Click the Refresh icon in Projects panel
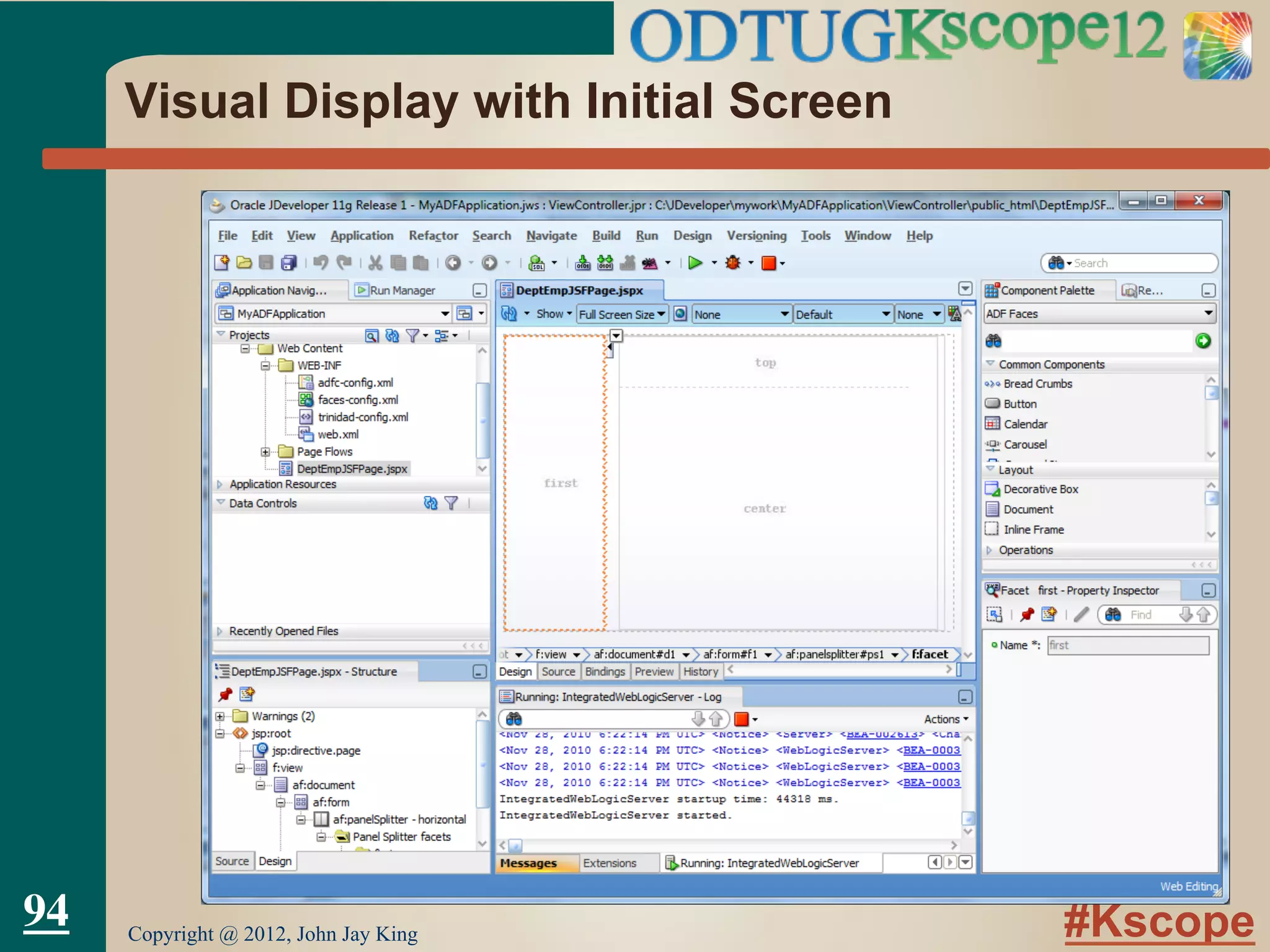The image size is (1270, 952). coord(392,336)
